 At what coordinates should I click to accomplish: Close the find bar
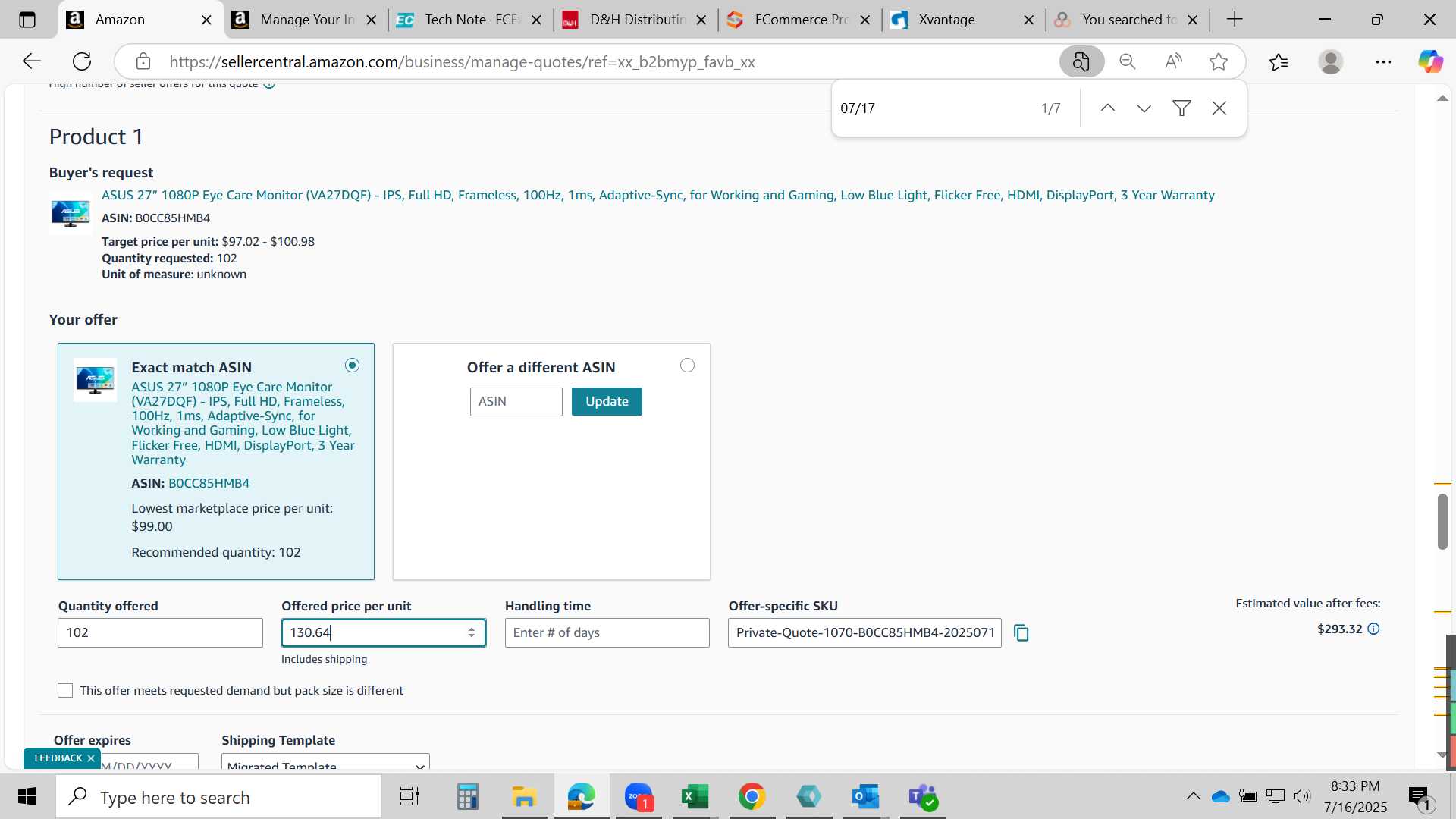(1219, 108)
